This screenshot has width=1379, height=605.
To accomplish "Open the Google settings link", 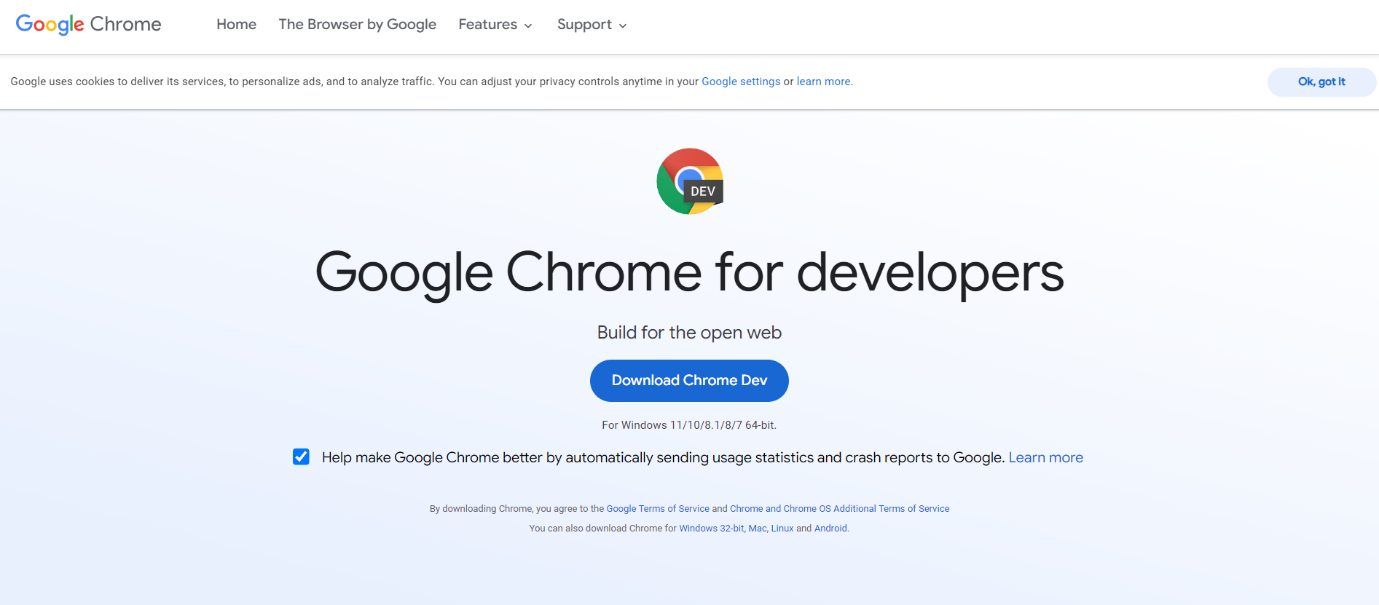I will pos(741,82).
